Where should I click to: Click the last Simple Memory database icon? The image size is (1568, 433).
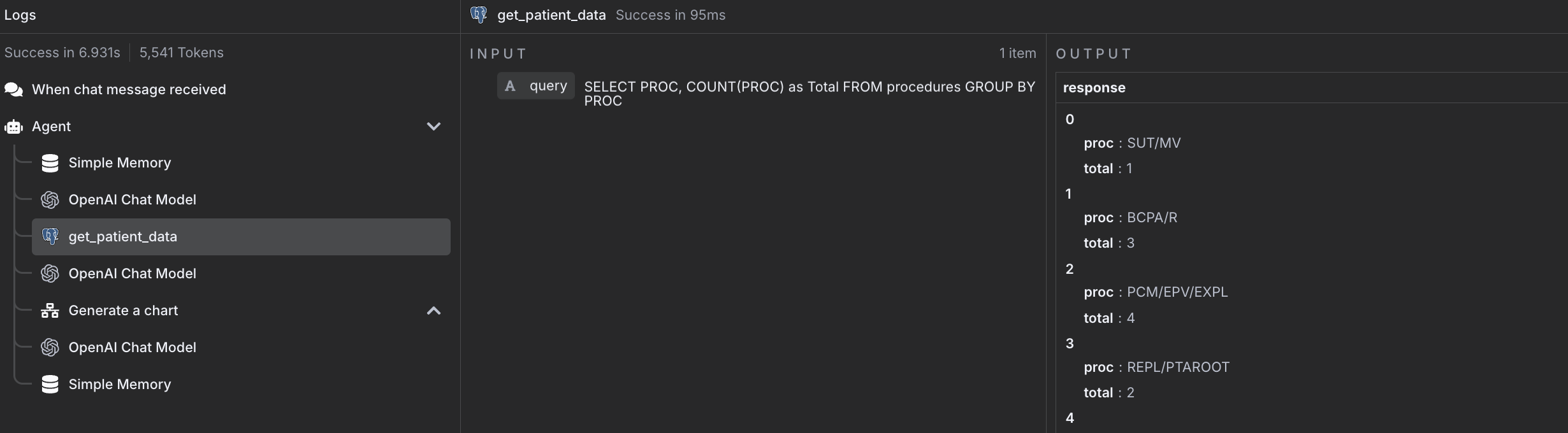(x=50, y=385)
